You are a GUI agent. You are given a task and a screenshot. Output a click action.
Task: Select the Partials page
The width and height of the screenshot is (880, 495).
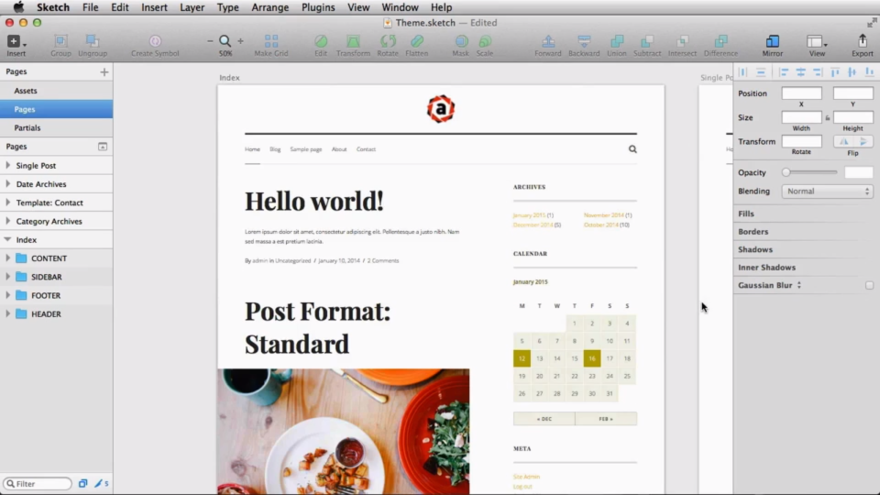click(x=56, y=127)
